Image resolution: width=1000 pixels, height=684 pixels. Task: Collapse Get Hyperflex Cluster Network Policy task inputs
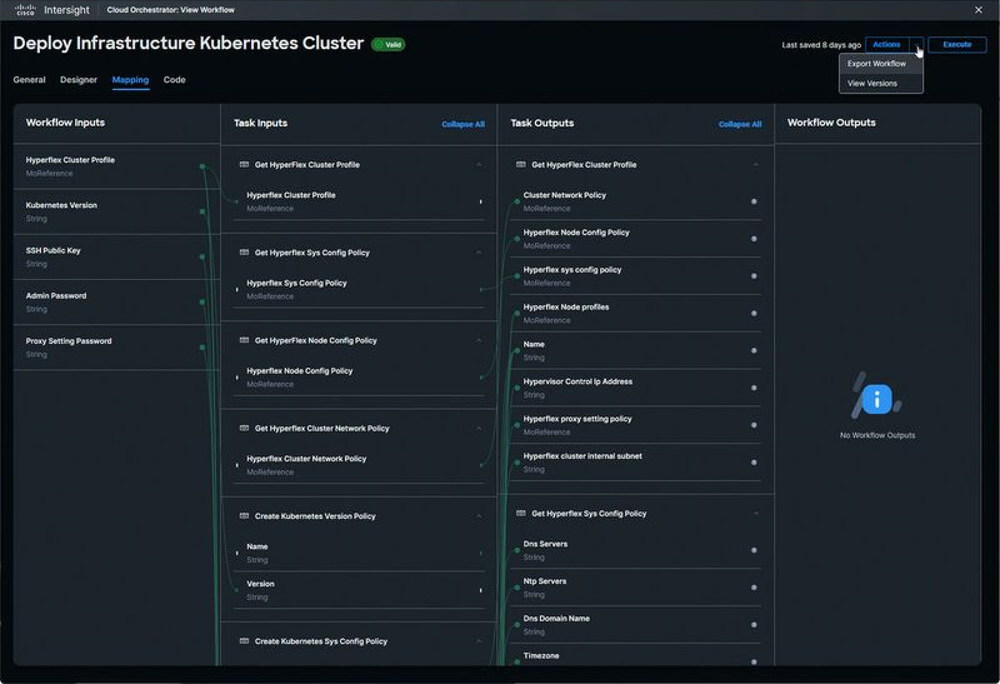pyautogui.click(x=479, y=428)
